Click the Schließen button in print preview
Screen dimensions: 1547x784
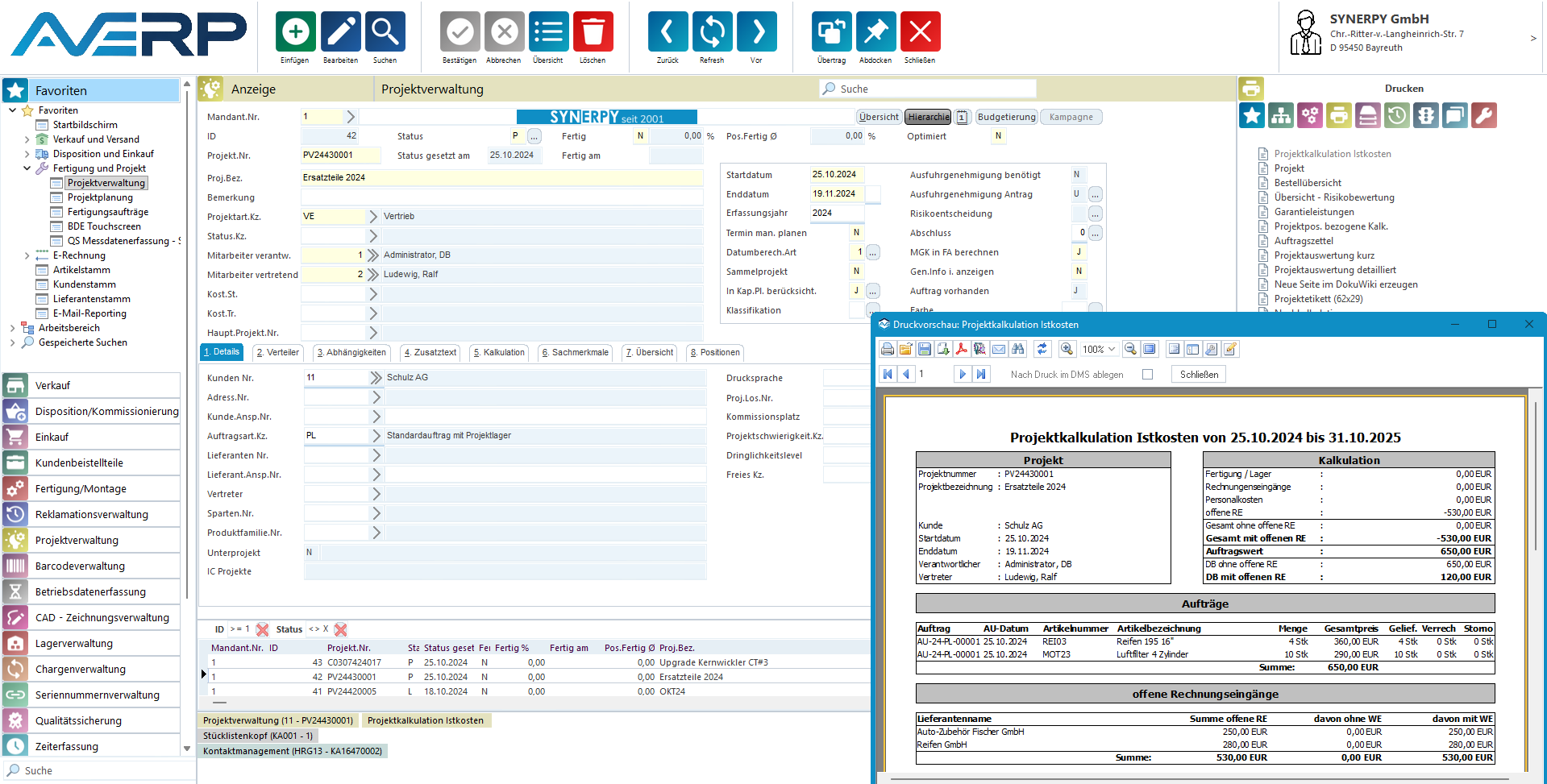[x=1198, y=375]
